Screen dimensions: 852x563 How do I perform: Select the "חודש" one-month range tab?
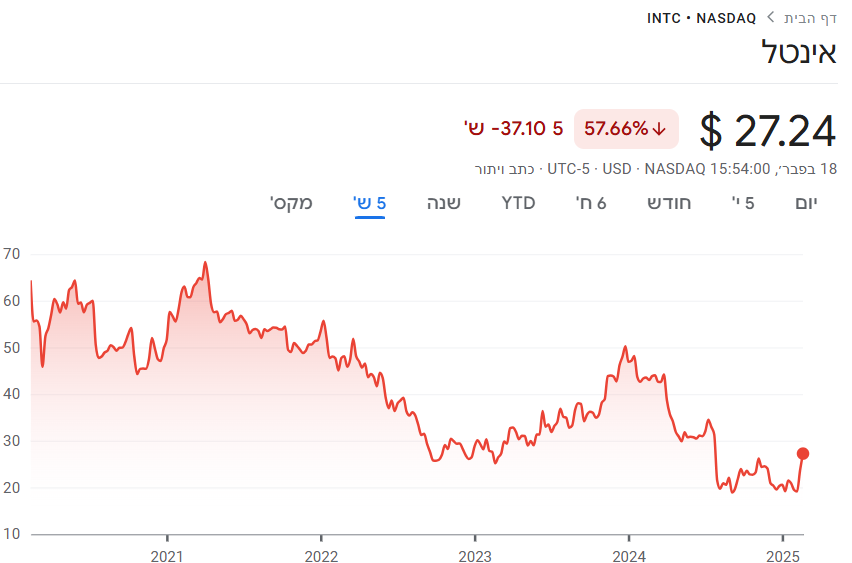point(669,204)
